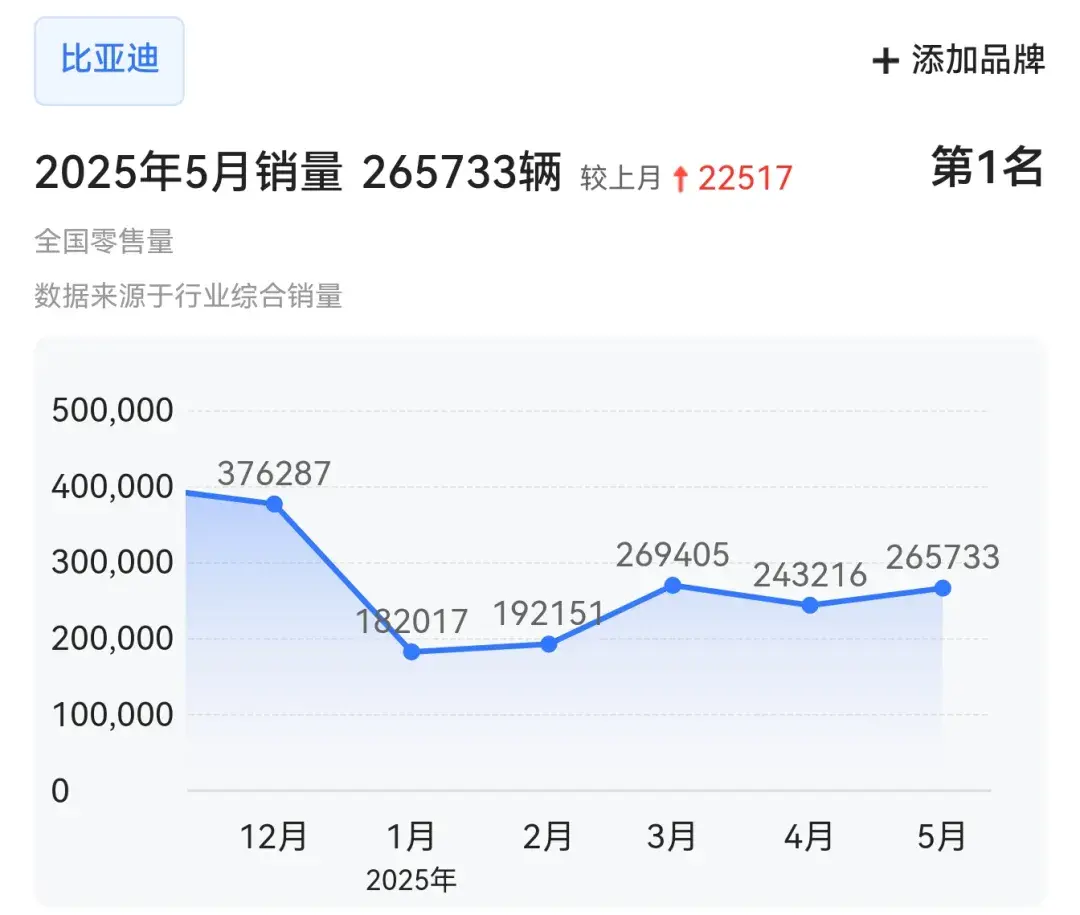Click the 0 y-axis label
1080x915 pixels.
[x=61, y=791]
